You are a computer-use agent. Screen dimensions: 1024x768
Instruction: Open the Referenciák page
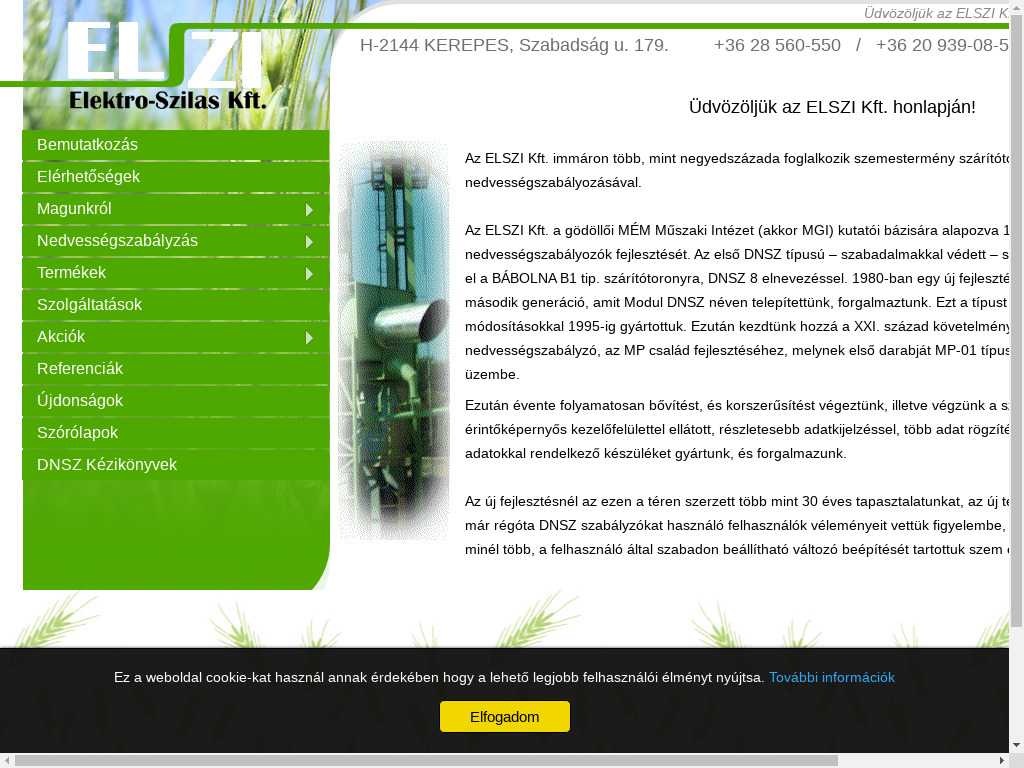(x=176, y=369)
